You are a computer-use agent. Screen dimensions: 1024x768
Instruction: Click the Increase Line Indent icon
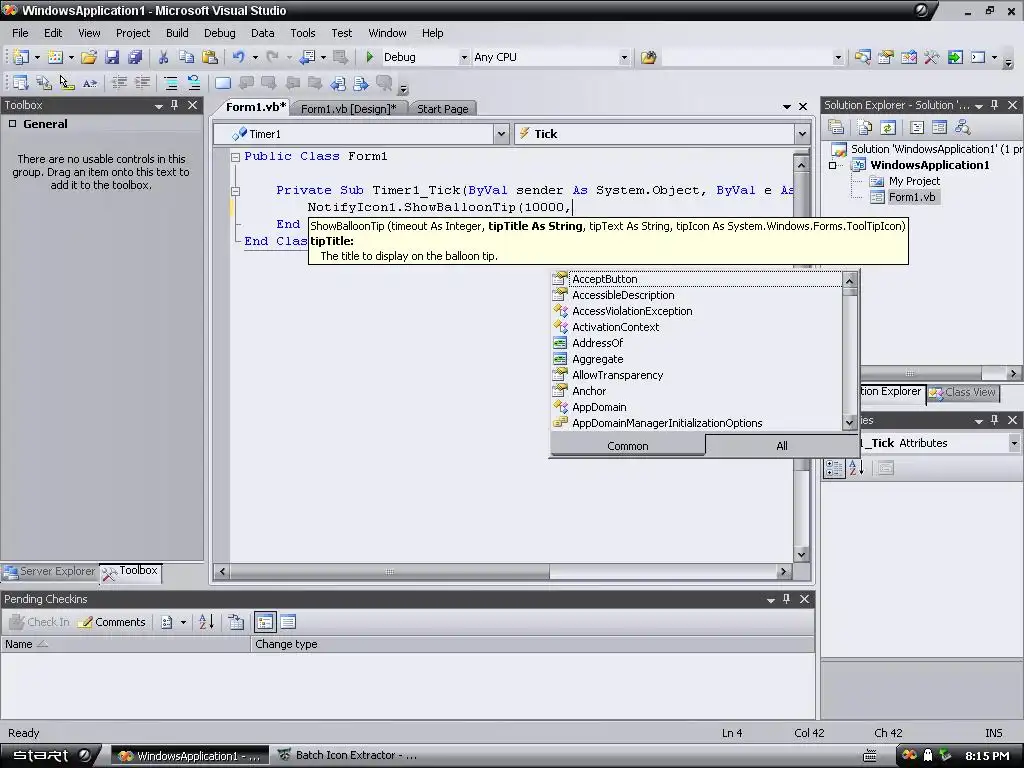tap(142, 83)
